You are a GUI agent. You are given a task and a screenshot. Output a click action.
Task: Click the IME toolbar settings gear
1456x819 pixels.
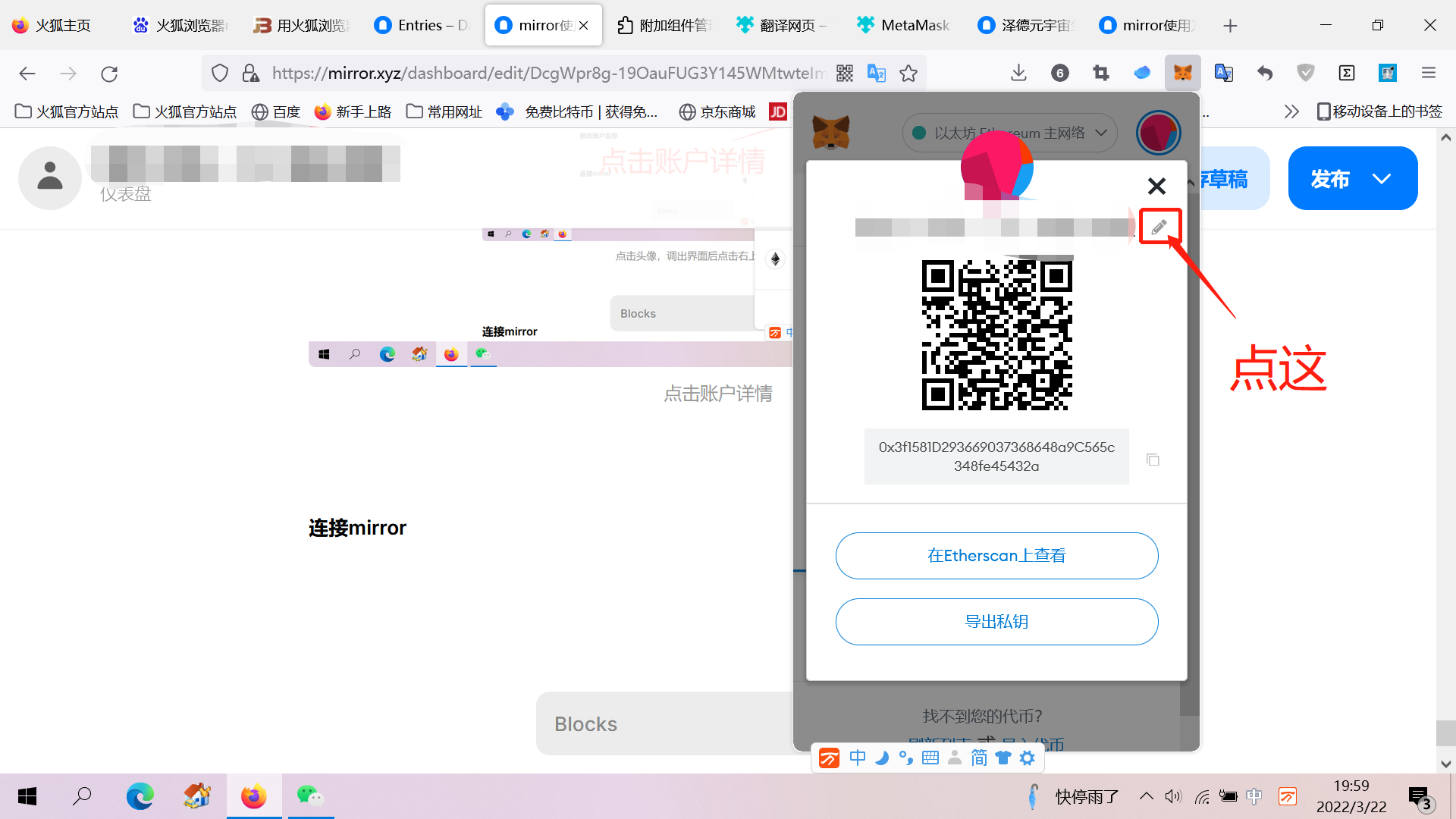pyautogui.click(x=1028, y=758)
